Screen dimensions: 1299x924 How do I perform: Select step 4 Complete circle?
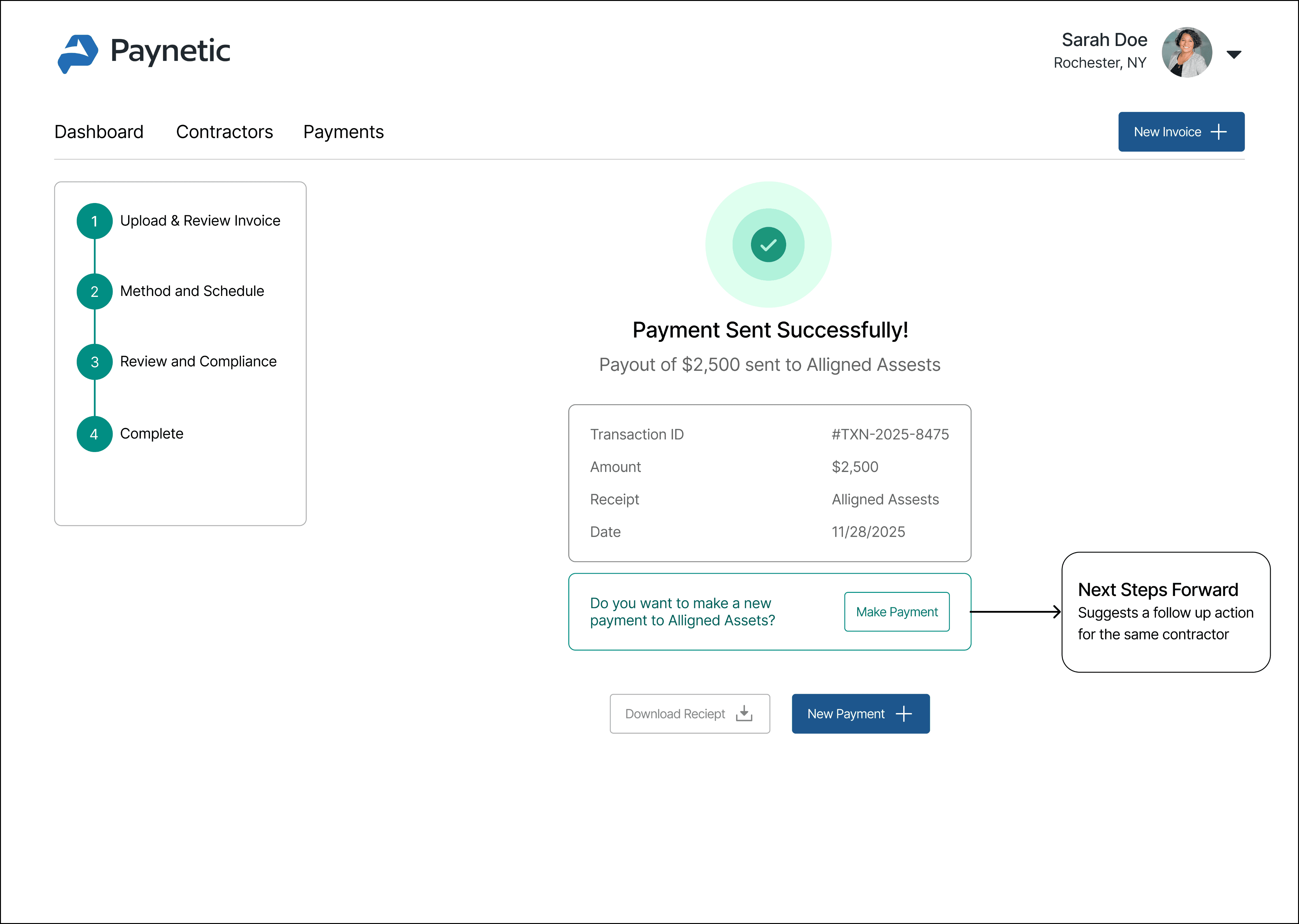click(95, 434)
